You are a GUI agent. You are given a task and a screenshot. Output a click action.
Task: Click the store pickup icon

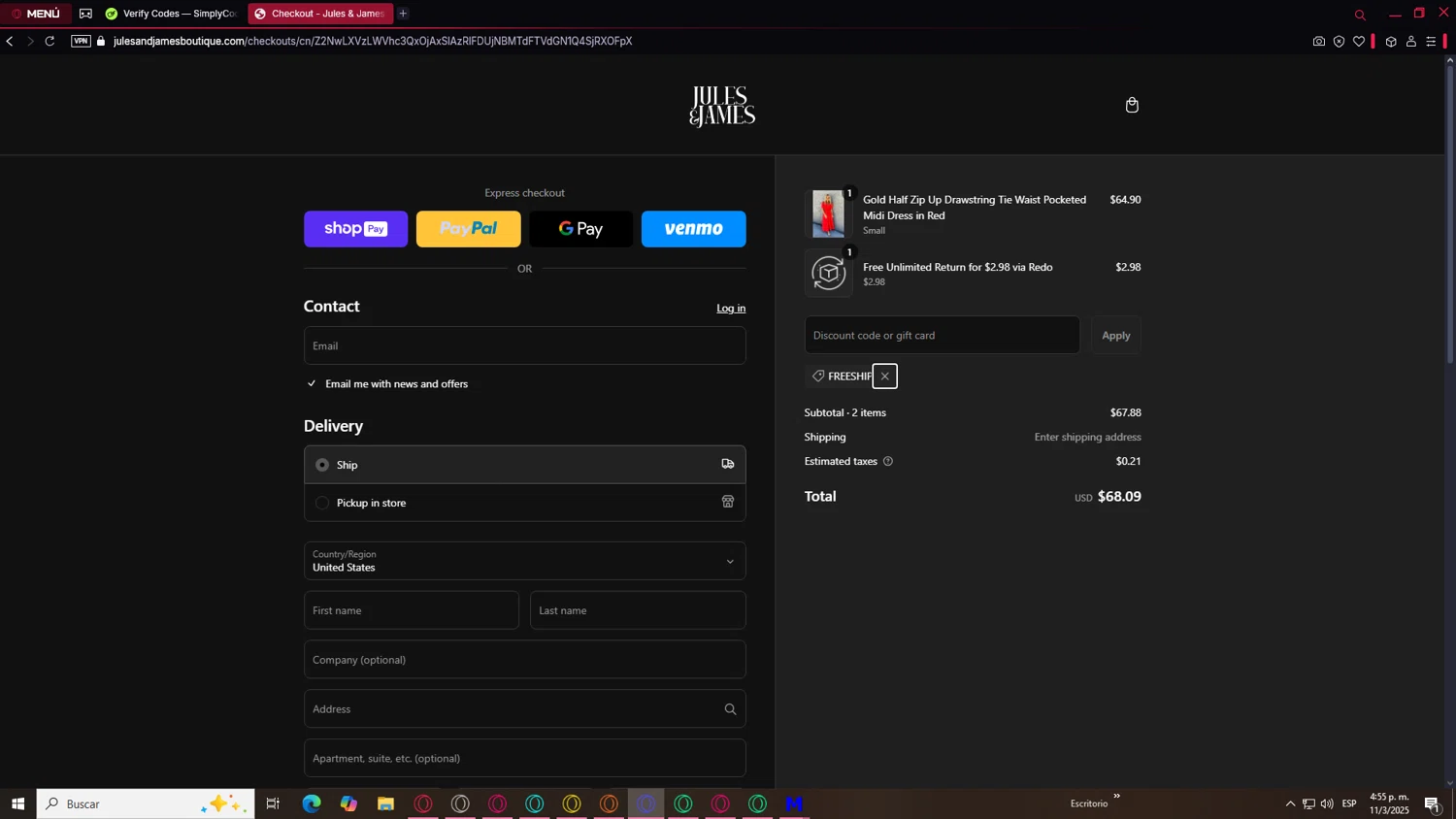point(728,502)
